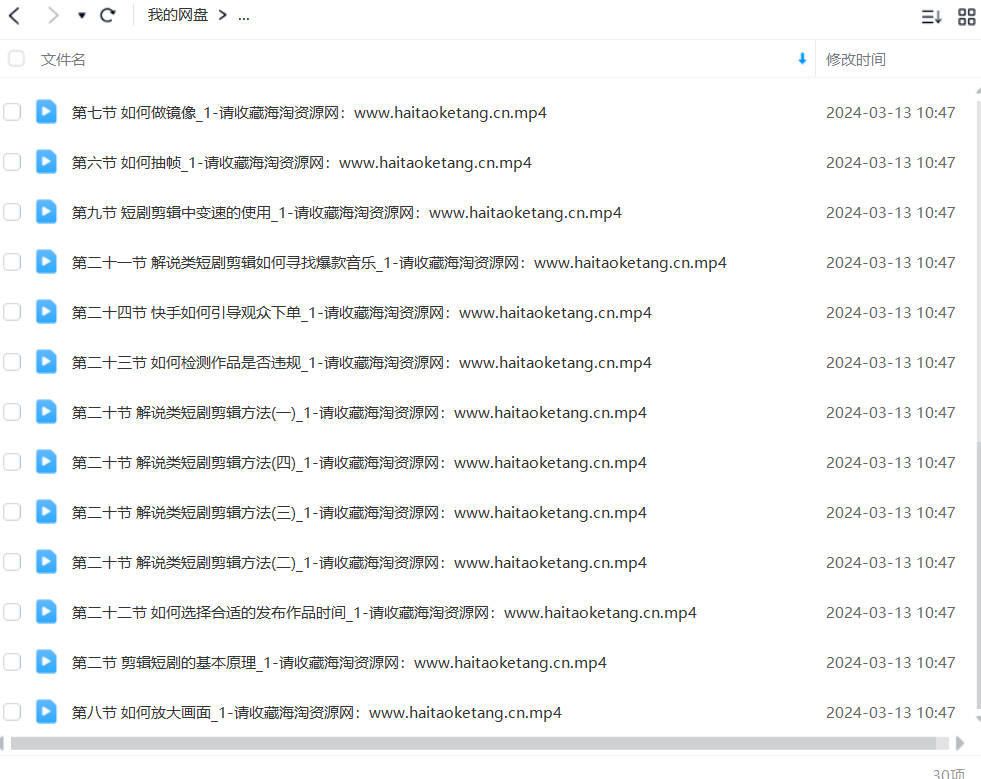Select file name 解说类短剧剪辑方法(二)
The image size is (981, 779).
pos(359,563)
